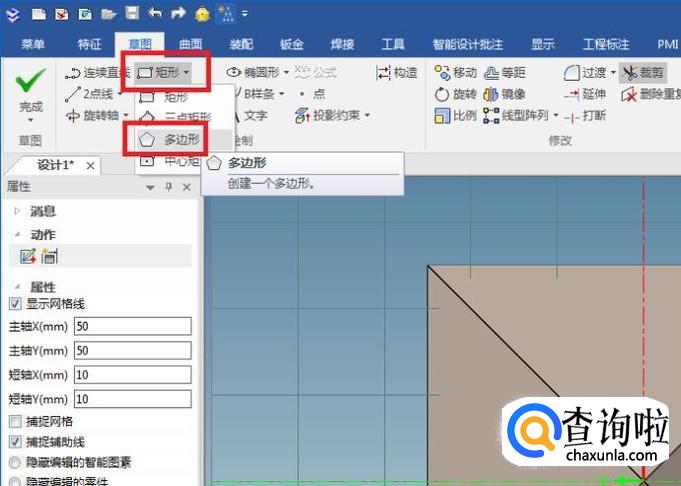
Task: Pin the 属性 panel
Action: click(169, 187)
